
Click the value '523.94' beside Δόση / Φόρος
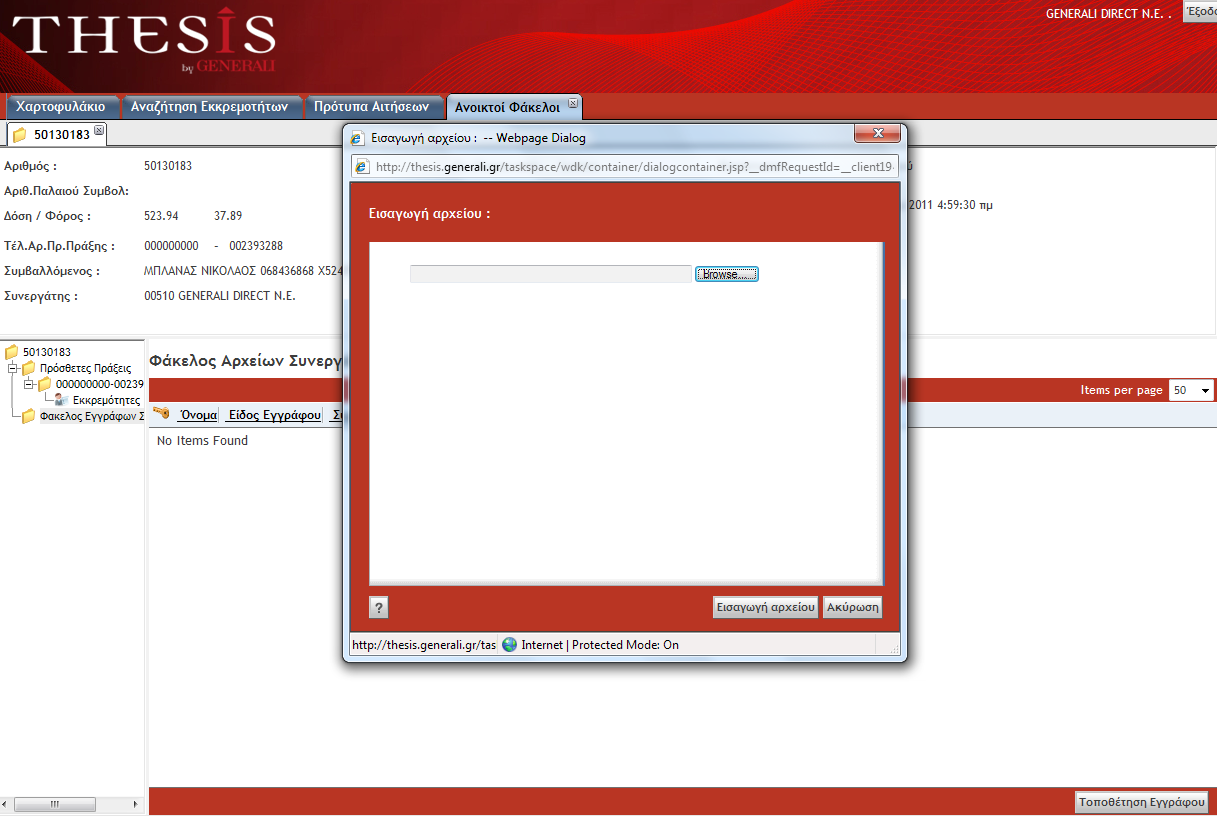point(161,216)
